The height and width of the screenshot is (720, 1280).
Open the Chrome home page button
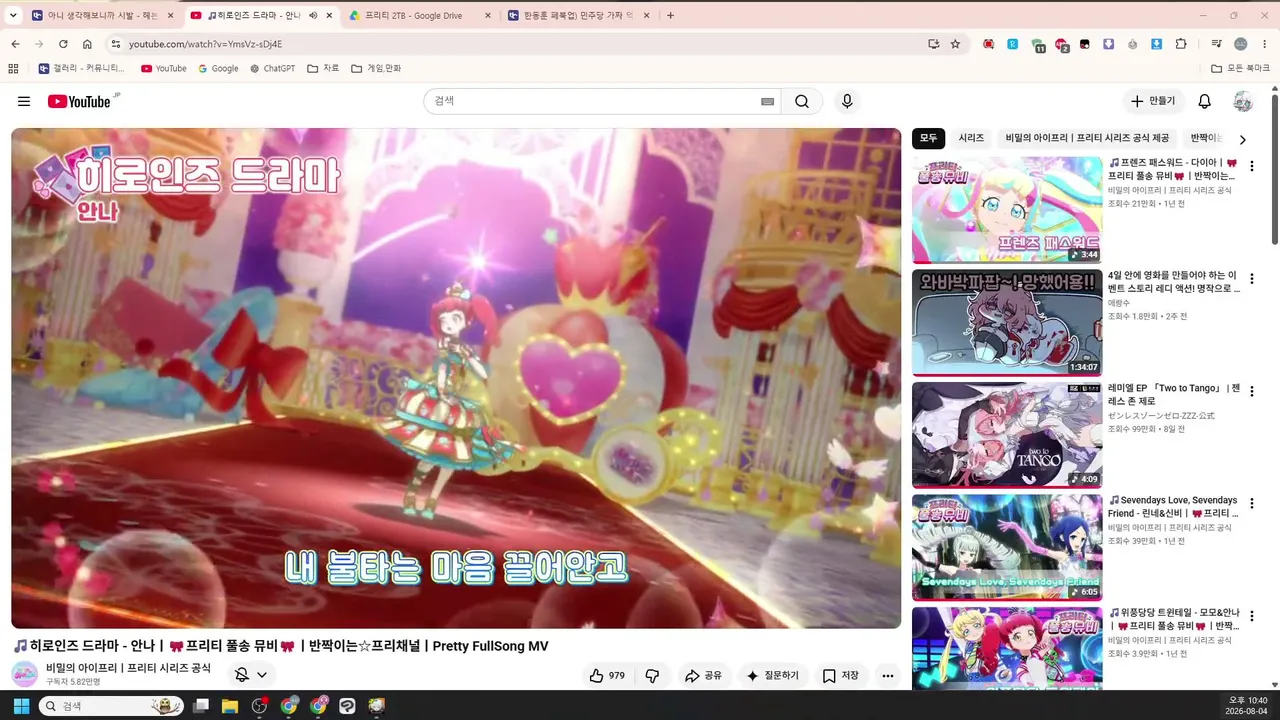point(87,44)
